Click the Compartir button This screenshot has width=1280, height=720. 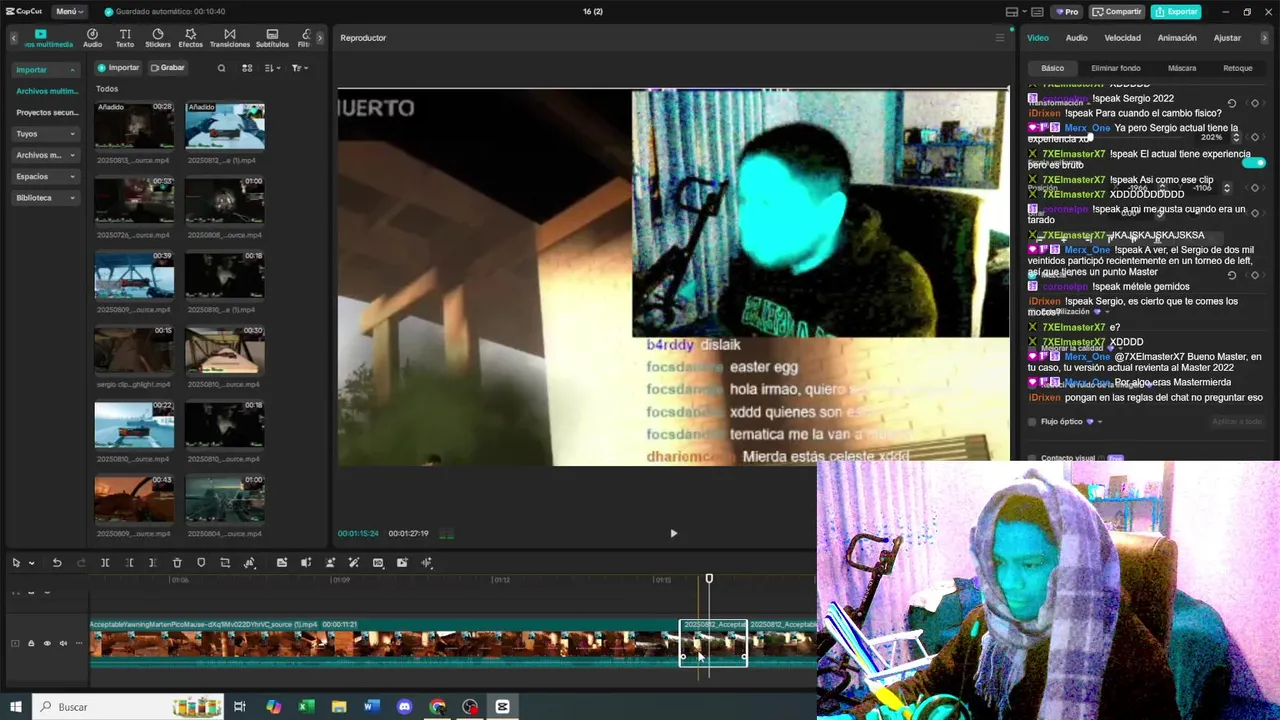(1117, 12)
